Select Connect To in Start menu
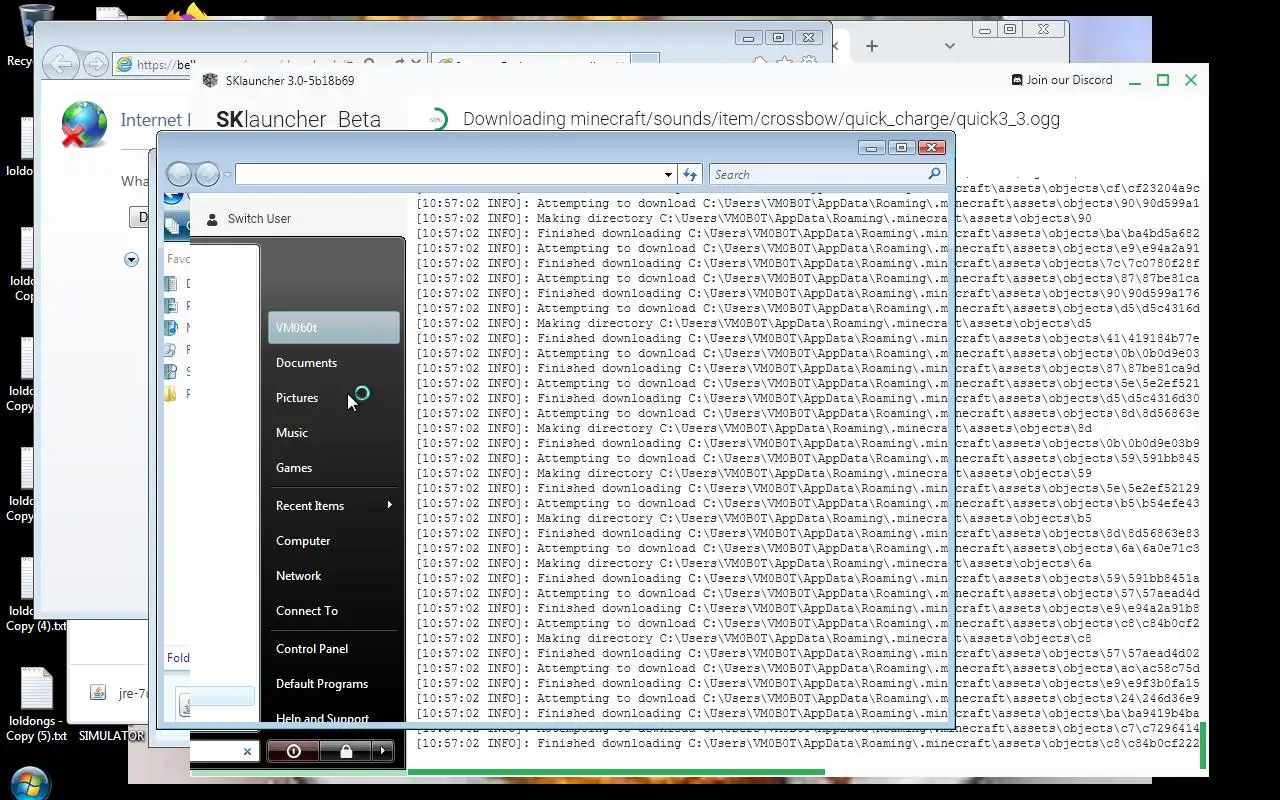1280x800 pixels. (x=307, y=611)
